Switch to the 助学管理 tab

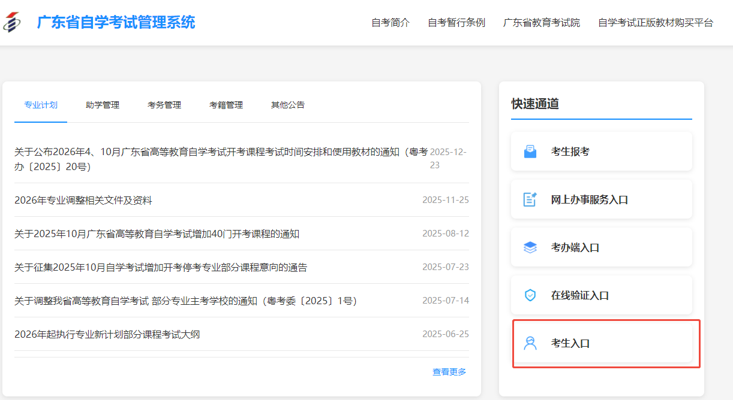coord(102,105)
